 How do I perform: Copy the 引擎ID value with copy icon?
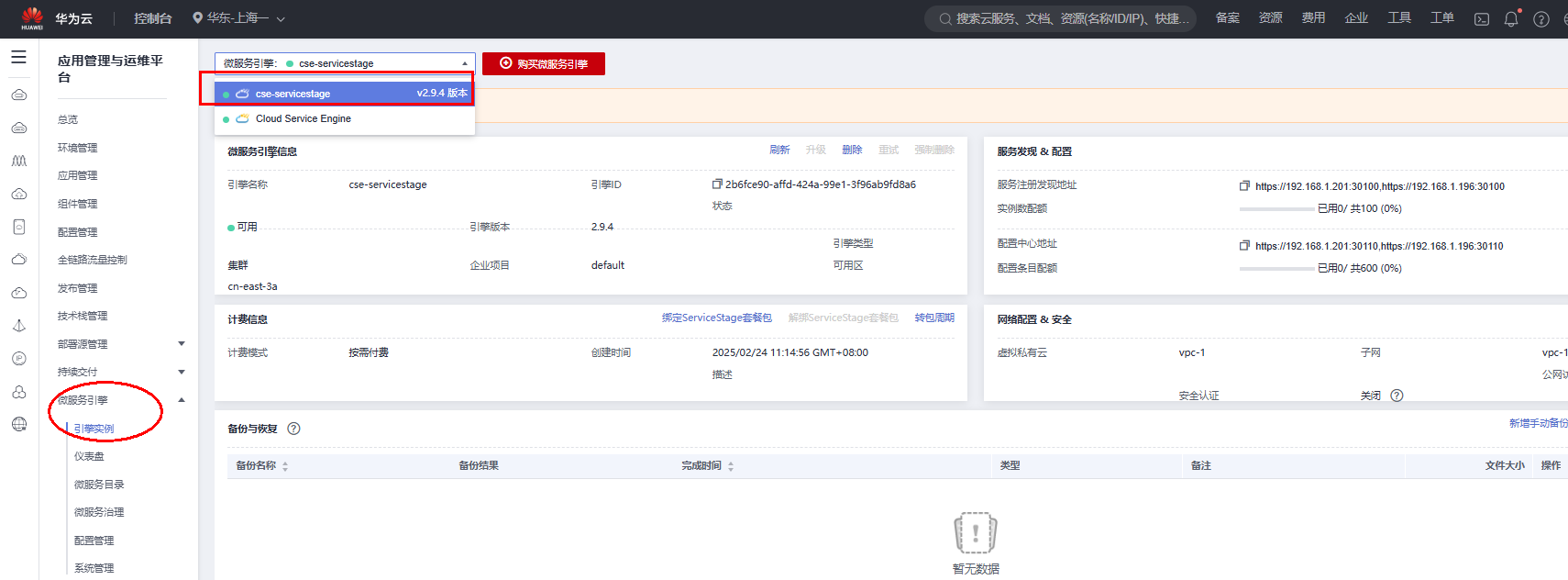tap(717, 184)
